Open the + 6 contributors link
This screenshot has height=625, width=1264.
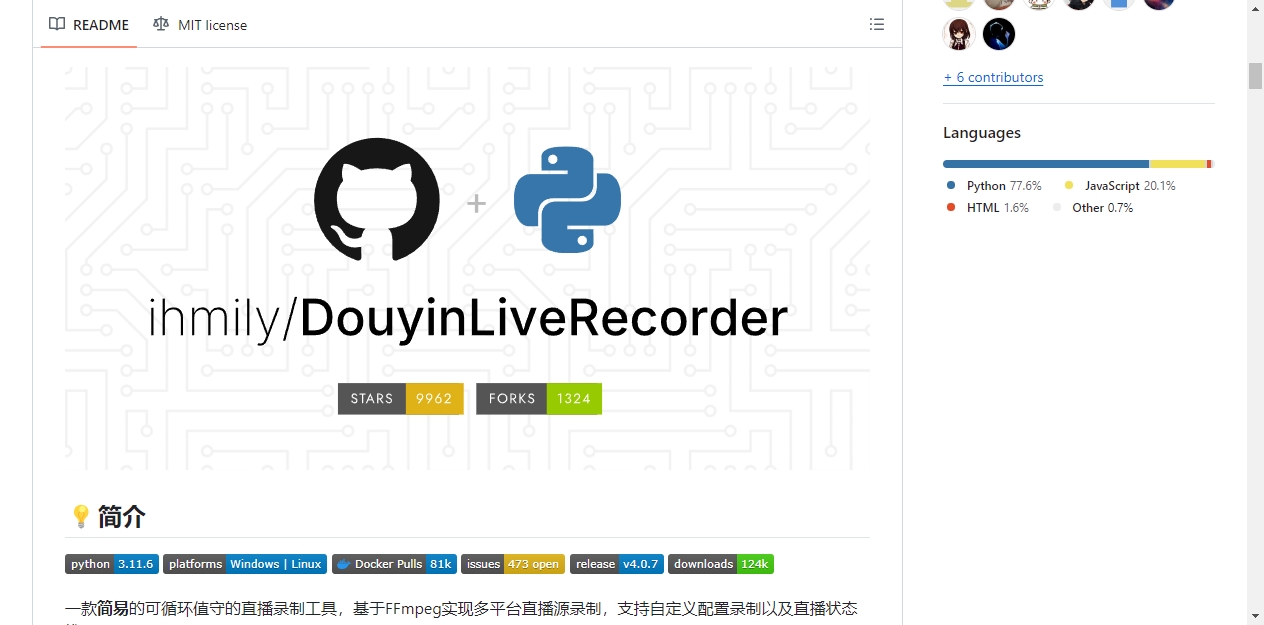point(993,77)
